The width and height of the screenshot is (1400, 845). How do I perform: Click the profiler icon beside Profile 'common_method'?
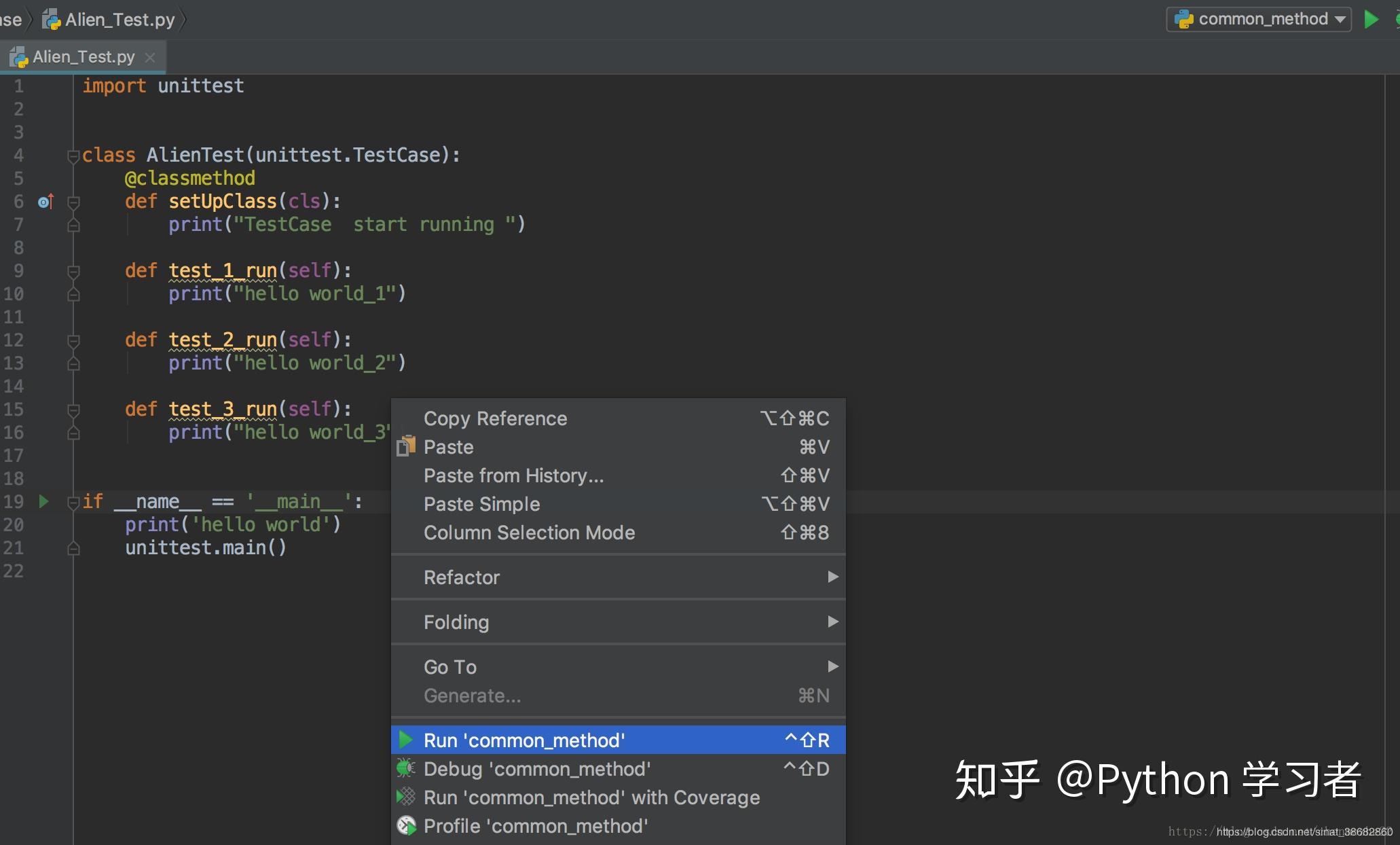pyautogui.click(x=407, y=825)
